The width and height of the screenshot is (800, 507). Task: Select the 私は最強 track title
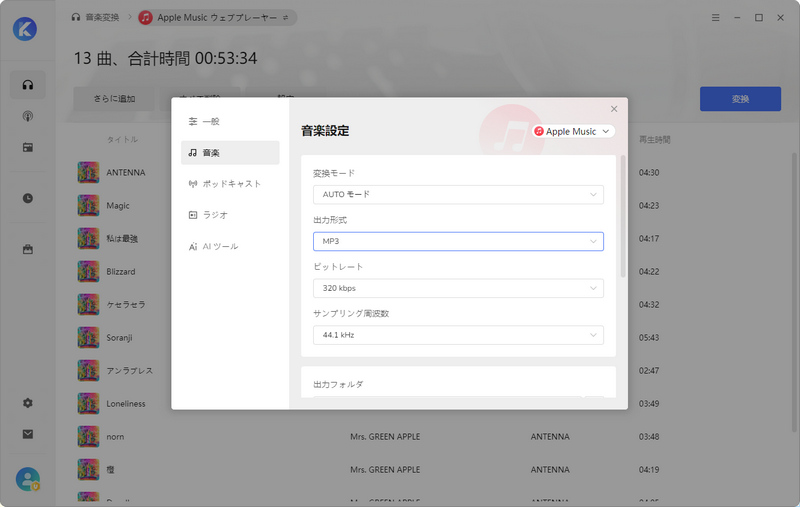[x=122, y=239]
